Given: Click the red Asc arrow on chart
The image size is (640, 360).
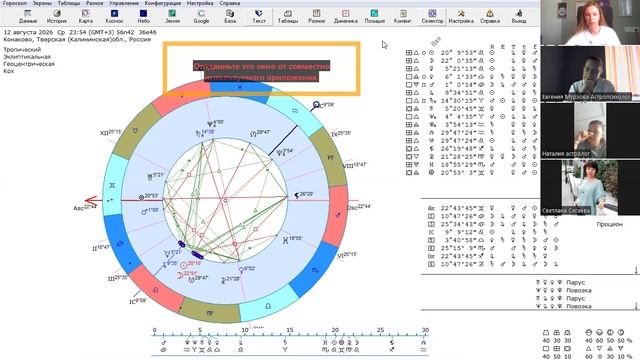Looking at the screenshot, I should point(91,200).
